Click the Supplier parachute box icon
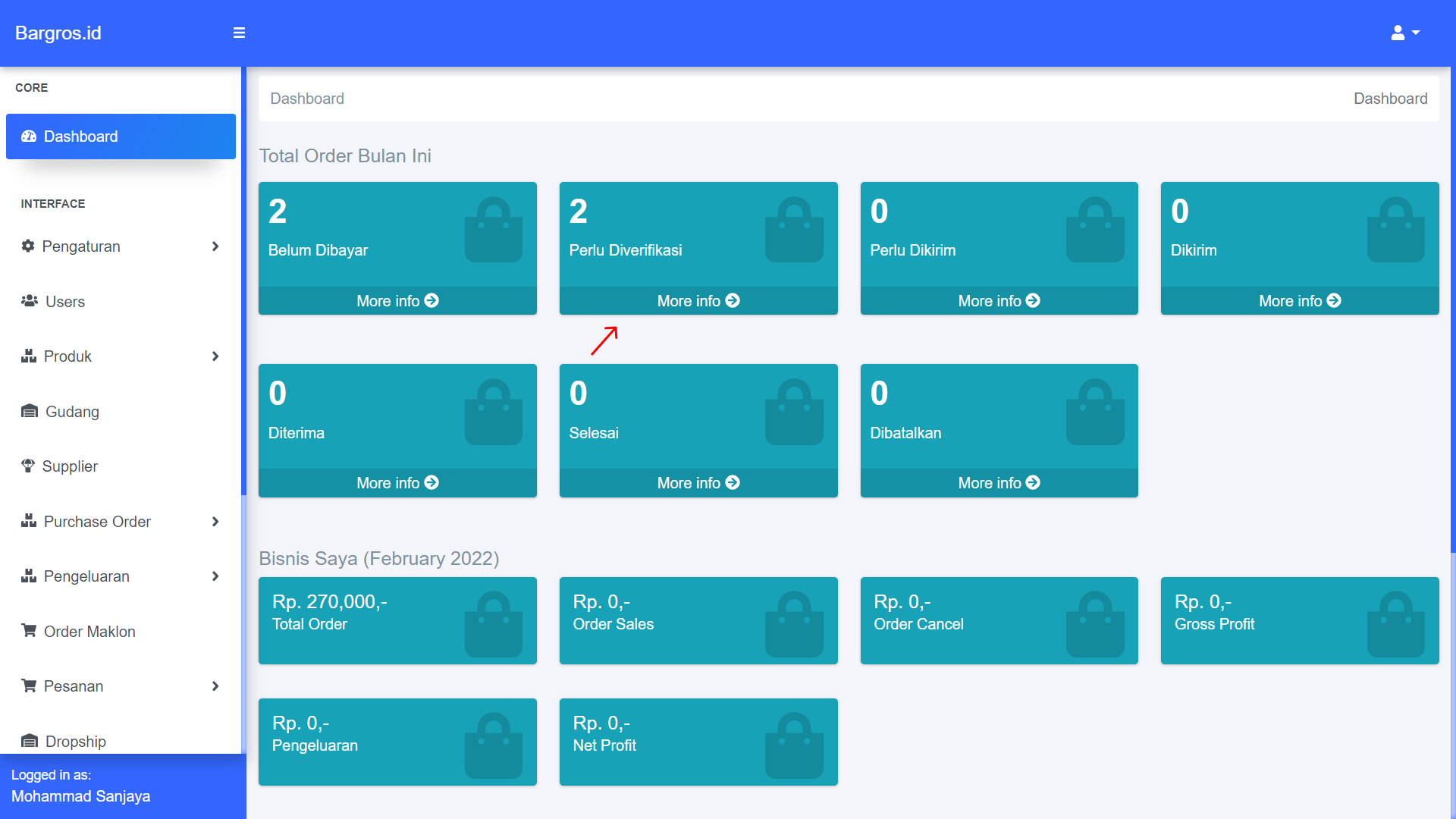 (28, 466)
